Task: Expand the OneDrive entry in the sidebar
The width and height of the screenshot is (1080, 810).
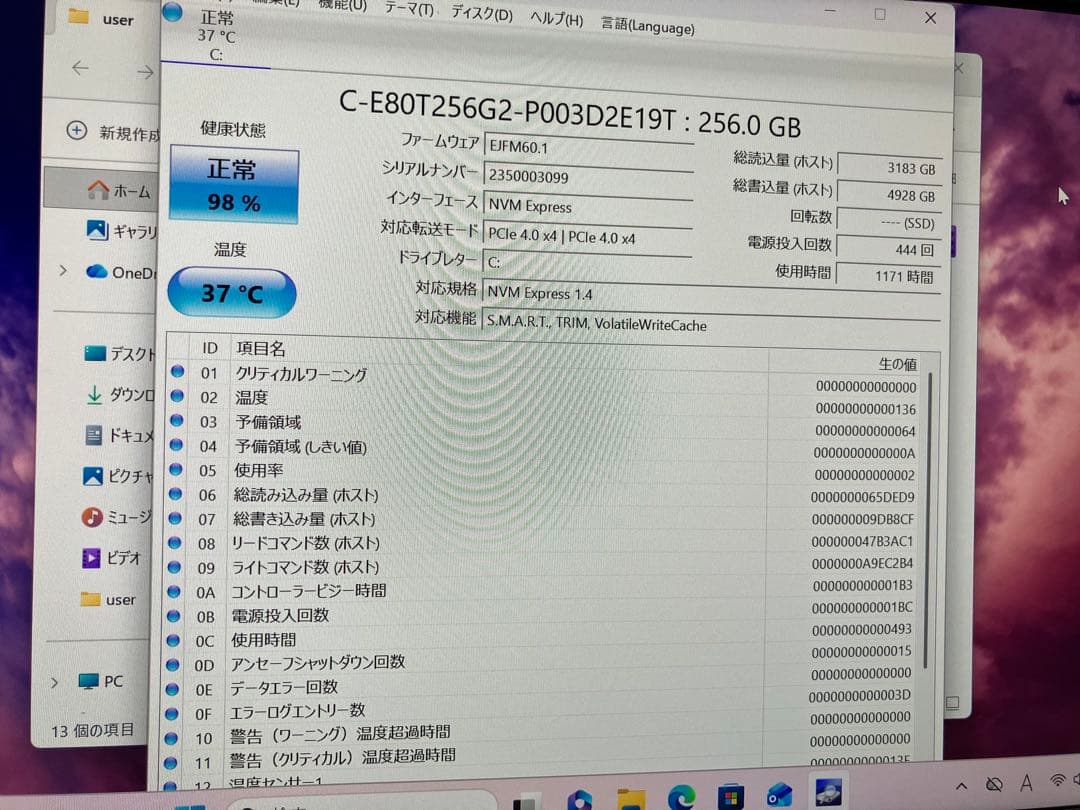Action: pyautogui.click(x=62, y=272)
